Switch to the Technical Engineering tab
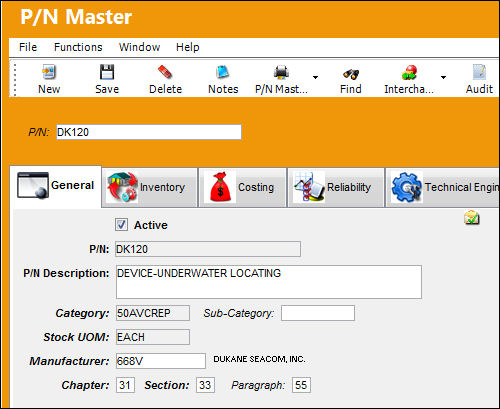500x409 pixels. (x=443, y=187)
